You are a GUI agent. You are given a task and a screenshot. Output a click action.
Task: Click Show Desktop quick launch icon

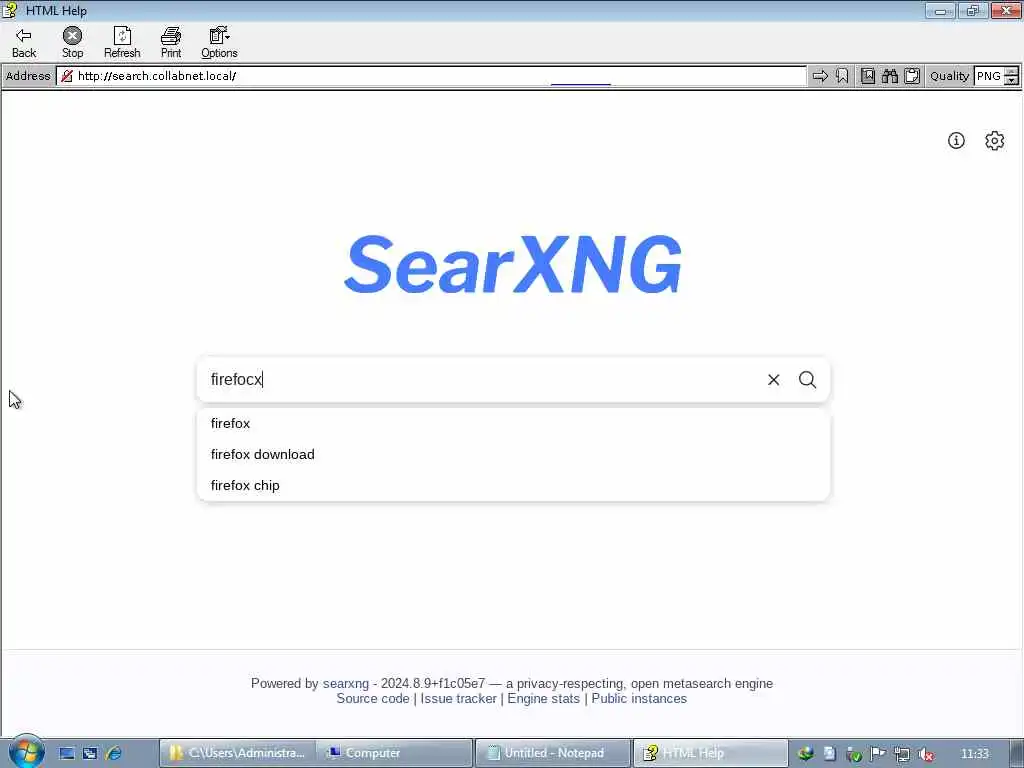(x=67, y=753)
